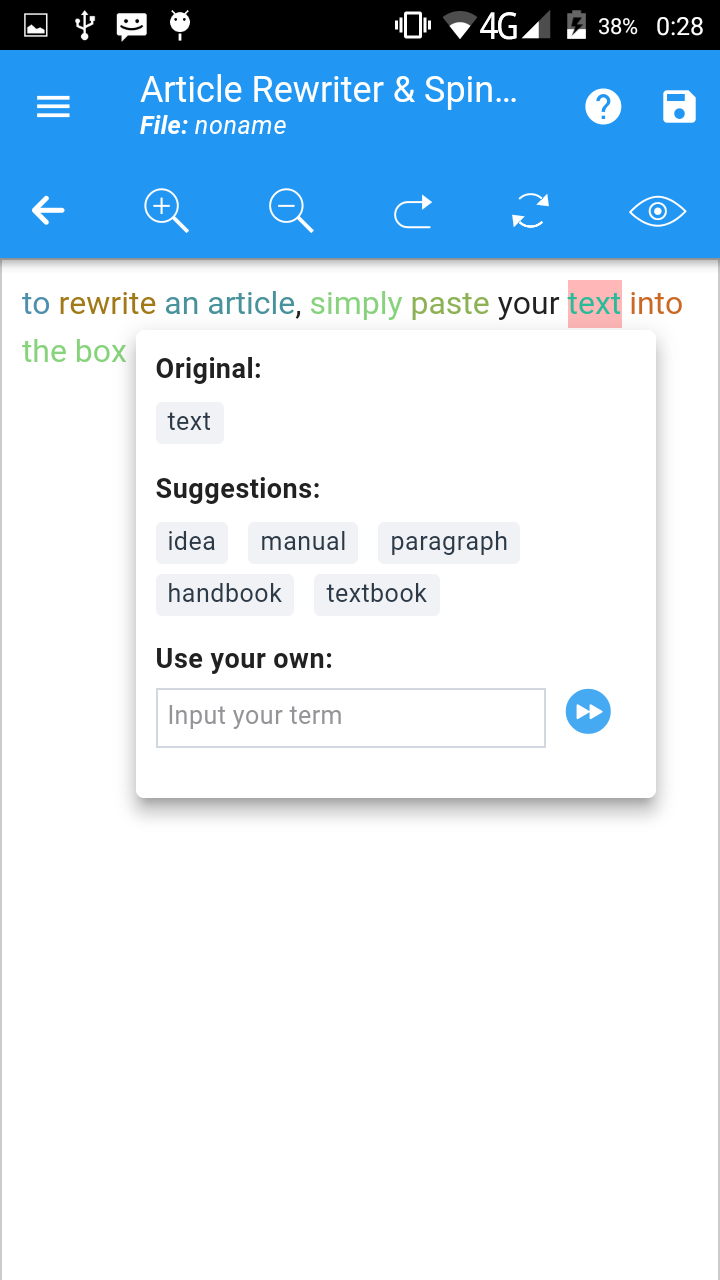The width and height of the screenshot is (720, 1280).
Task: Apply custom term with fast-forward button
Action: click(588, 712)
